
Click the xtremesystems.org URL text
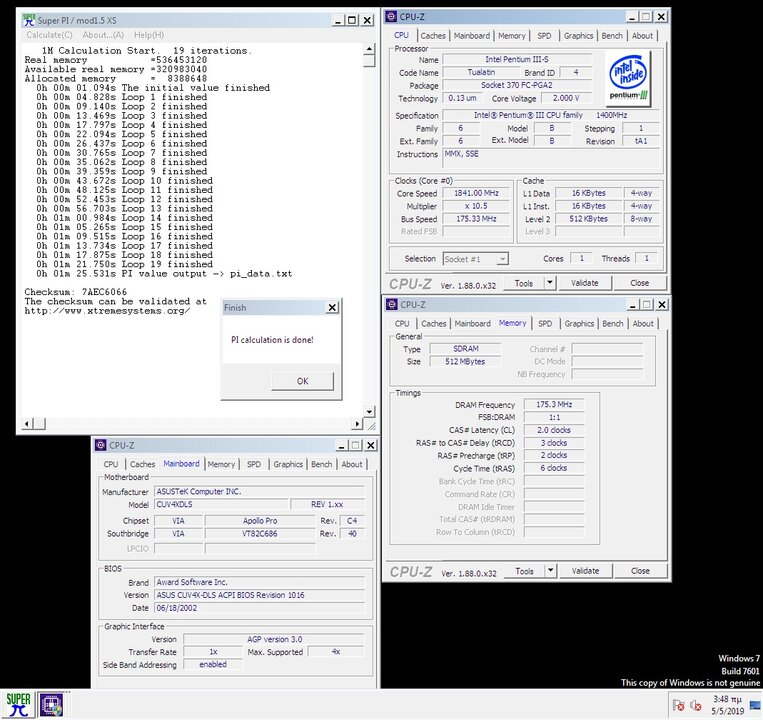[x=107, y=311]
